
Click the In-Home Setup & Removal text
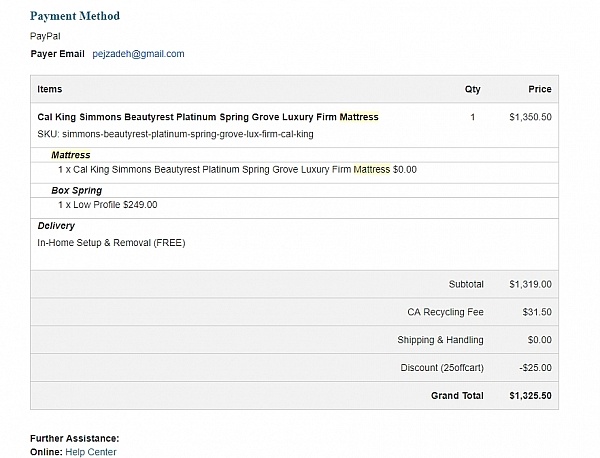(x=111, y=243)
